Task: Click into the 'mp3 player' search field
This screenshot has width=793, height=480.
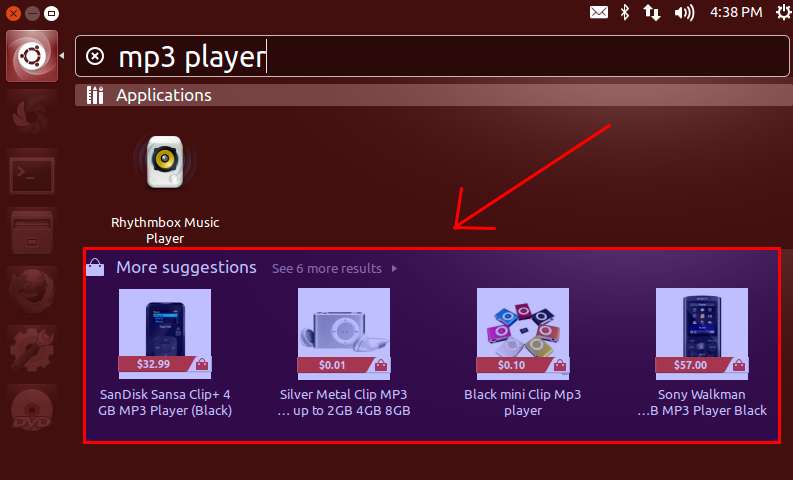Action: coord(432,56)
